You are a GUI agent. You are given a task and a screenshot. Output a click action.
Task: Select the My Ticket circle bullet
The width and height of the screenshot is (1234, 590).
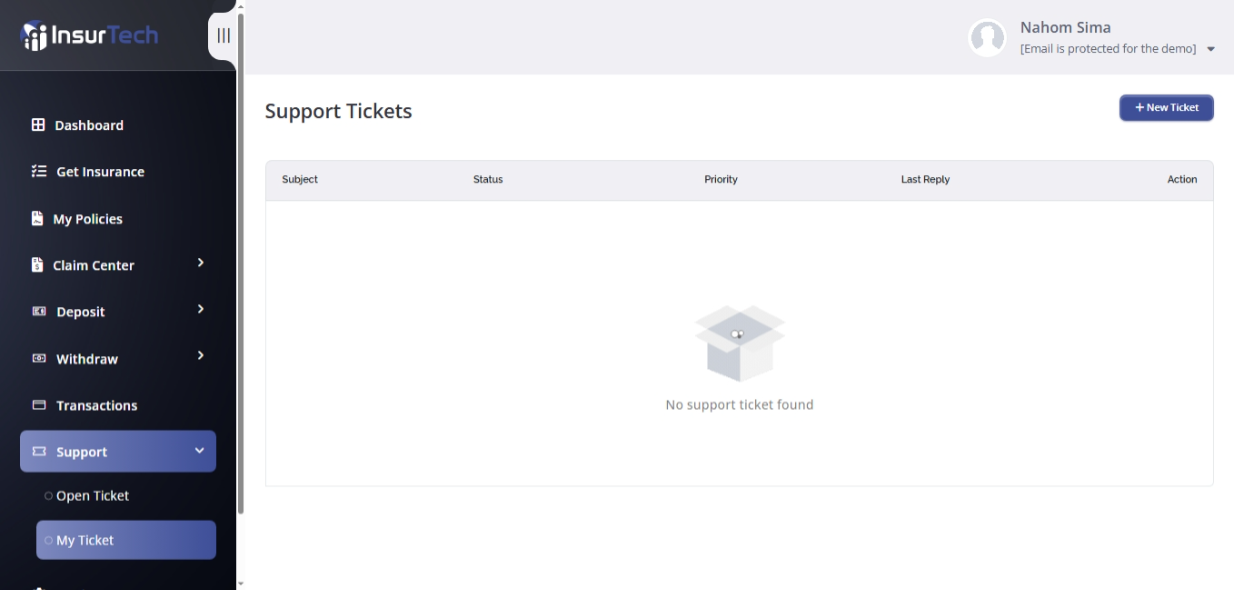(48, 540)
